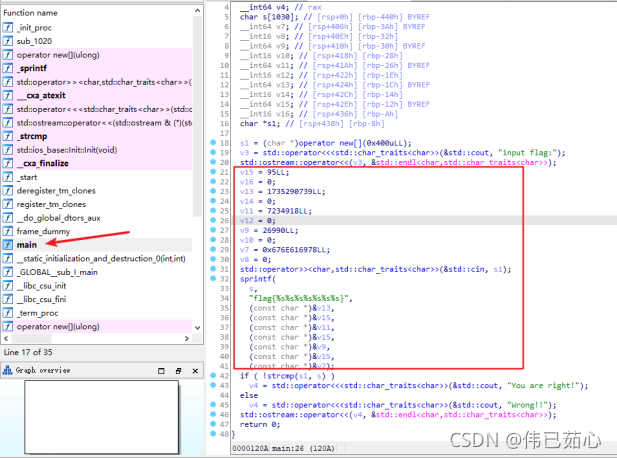617x458 pixels.
Task: Click the 'char s[1030];' declaration
Action: (269, 17)
